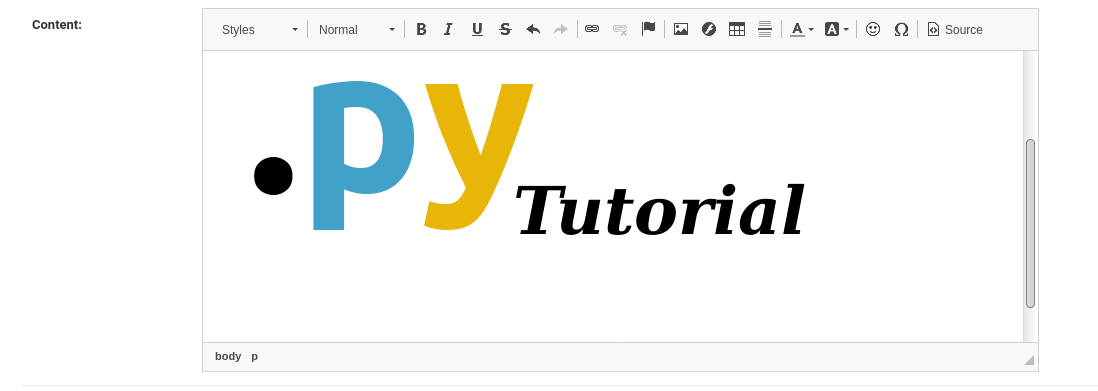The height and width of the screenshot is (391, 1098).
Task: Insert a table
Action: click(737, 29)
